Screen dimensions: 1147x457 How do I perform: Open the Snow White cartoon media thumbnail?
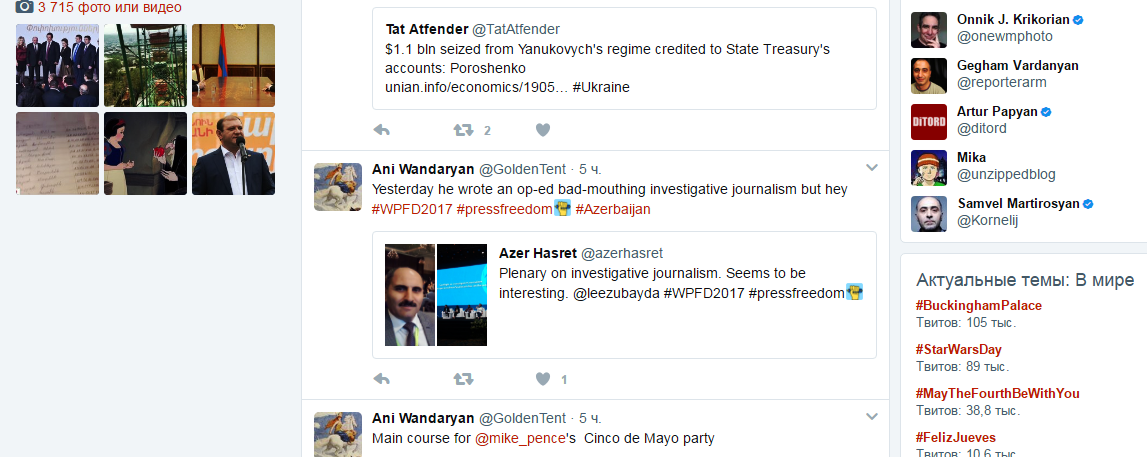145,153
